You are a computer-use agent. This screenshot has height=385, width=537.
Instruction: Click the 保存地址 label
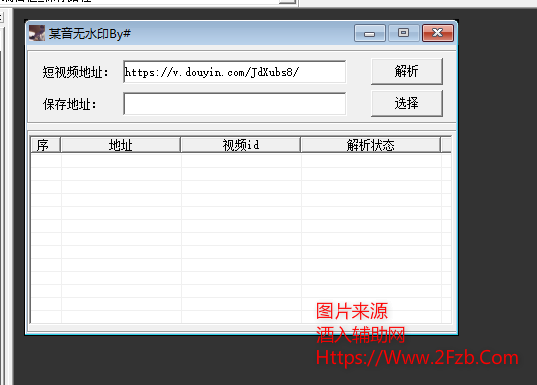click(x=70, y=104)
